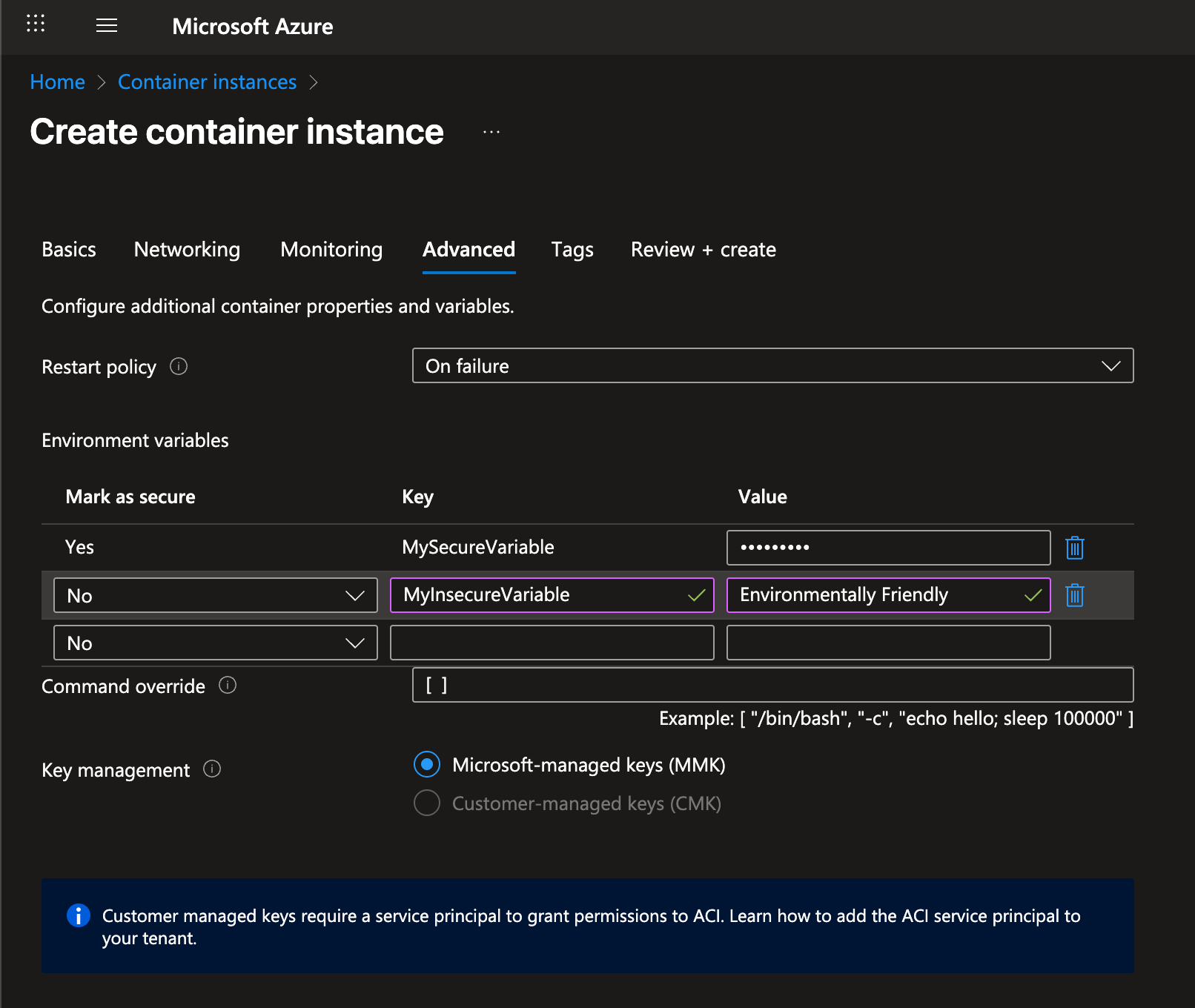Switch to the Networking tab
The width and height of the screenshot is (1195, 1008).
point(187,250)
